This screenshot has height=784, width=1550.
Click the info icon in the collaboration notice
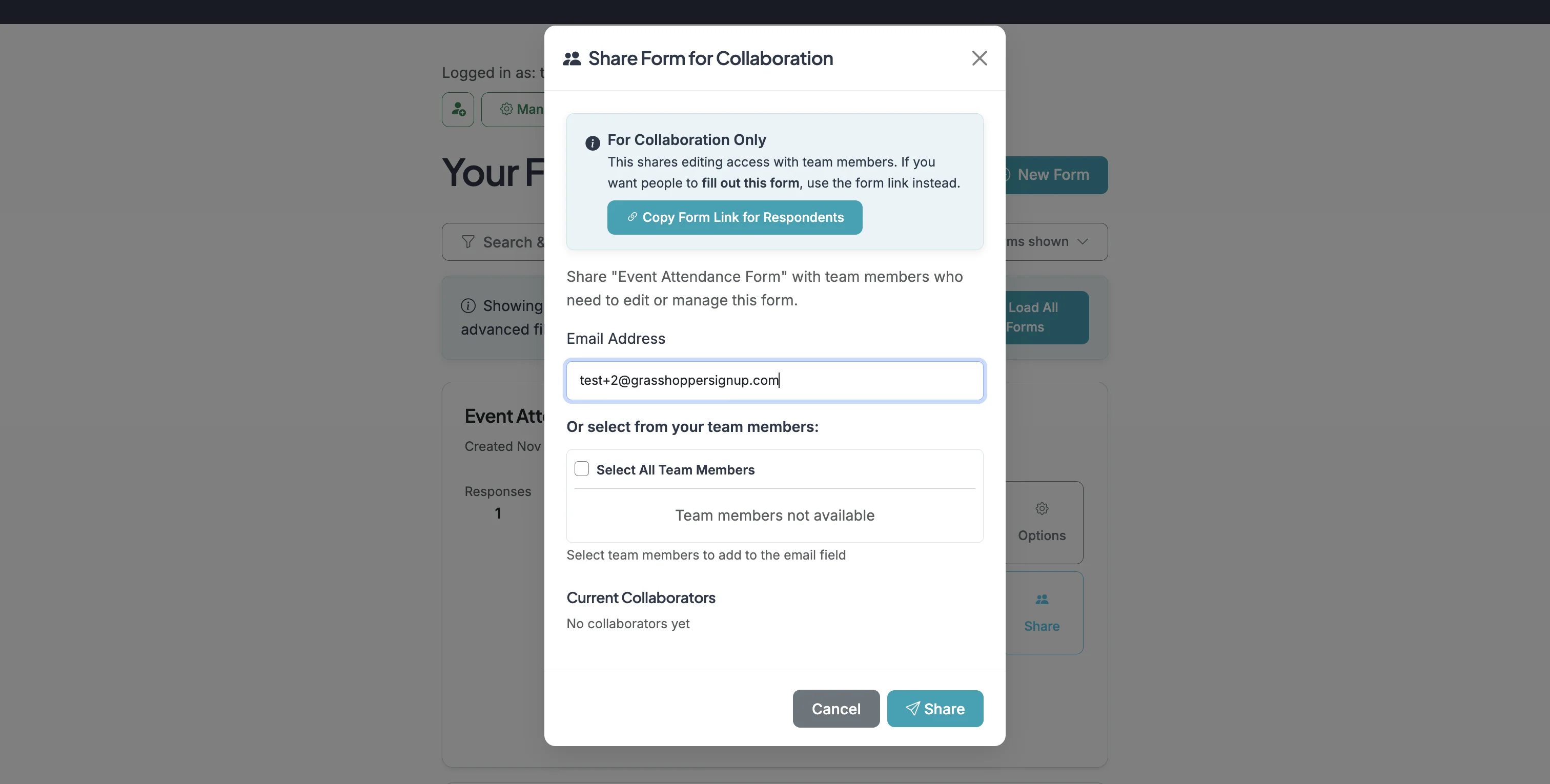[592, 143]
